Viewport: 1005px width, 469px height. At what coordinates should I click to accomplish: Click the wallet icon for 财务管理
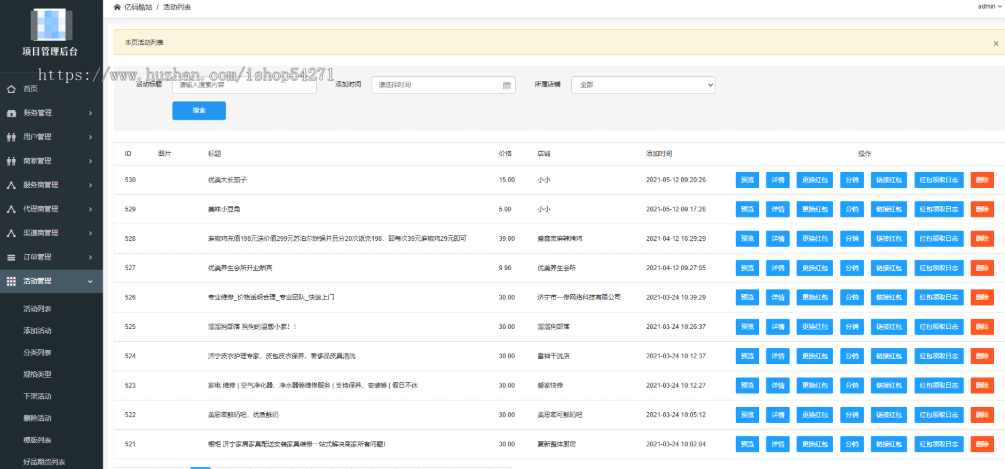click(x=11, y=113)
